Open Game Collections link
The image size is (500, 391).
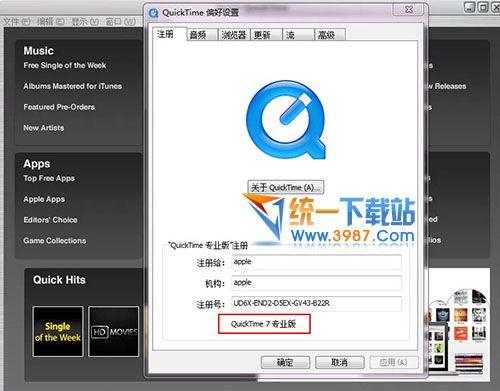pos(55,240)
